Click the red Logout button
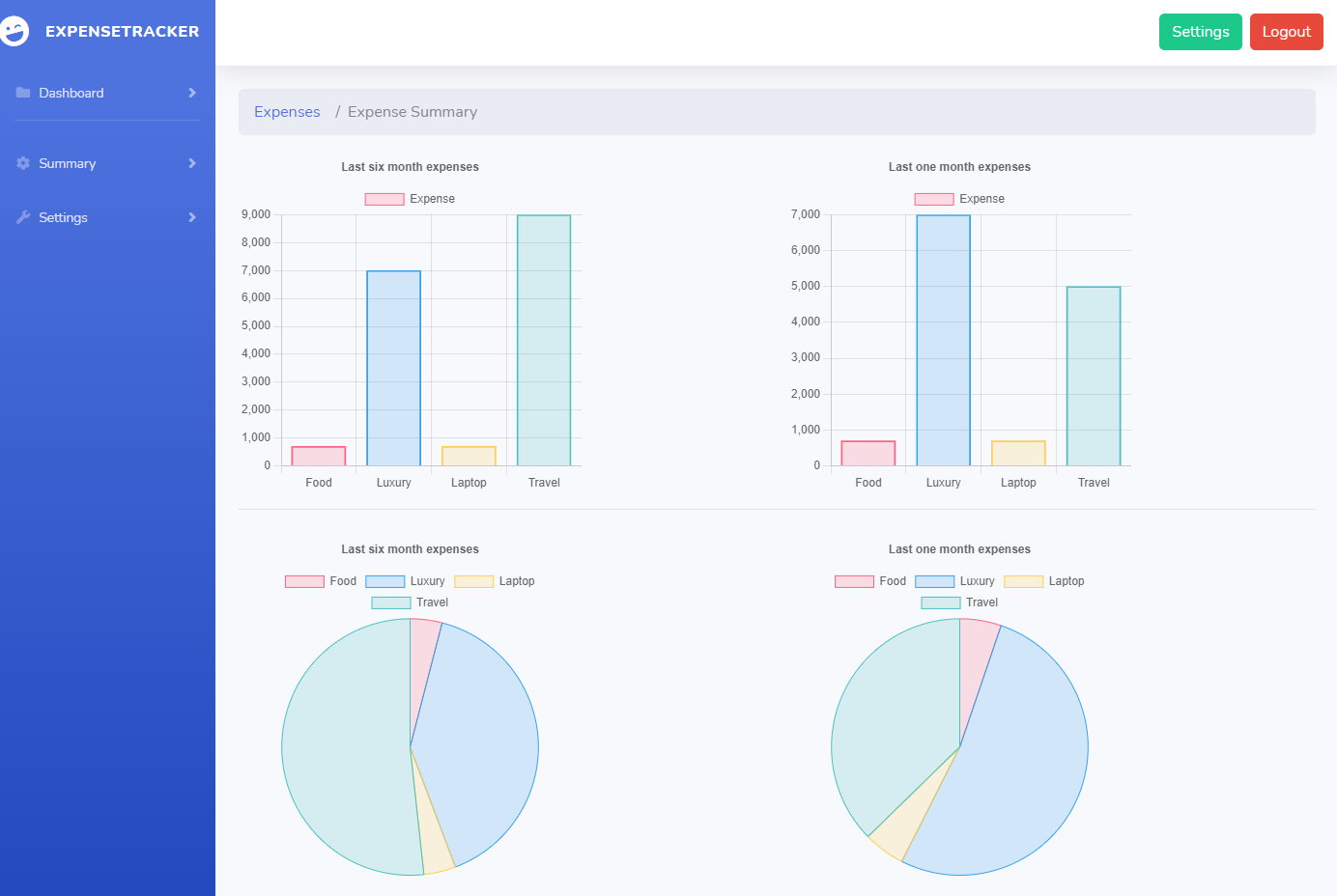This screenshot has width=1337, height=896. pos(1287,31)
